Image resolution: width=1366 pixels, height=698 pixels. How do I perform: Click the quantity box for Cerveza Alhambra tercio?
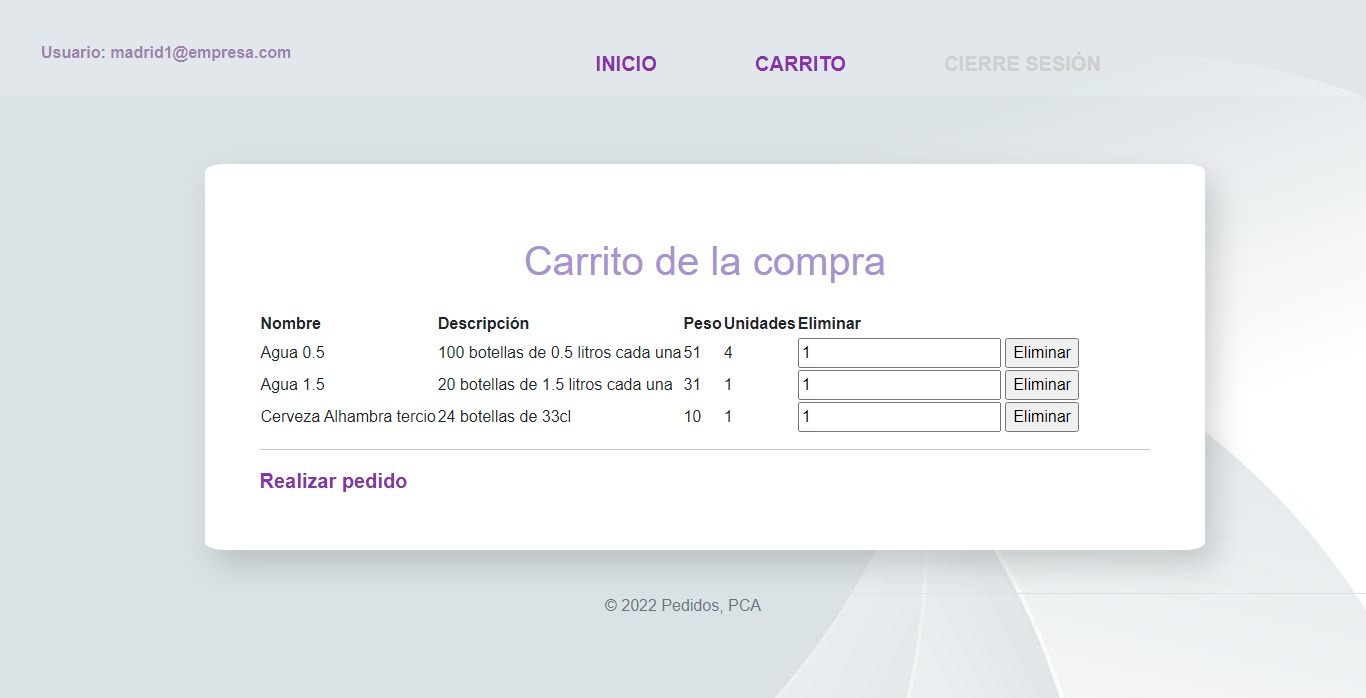coord(898,416)
